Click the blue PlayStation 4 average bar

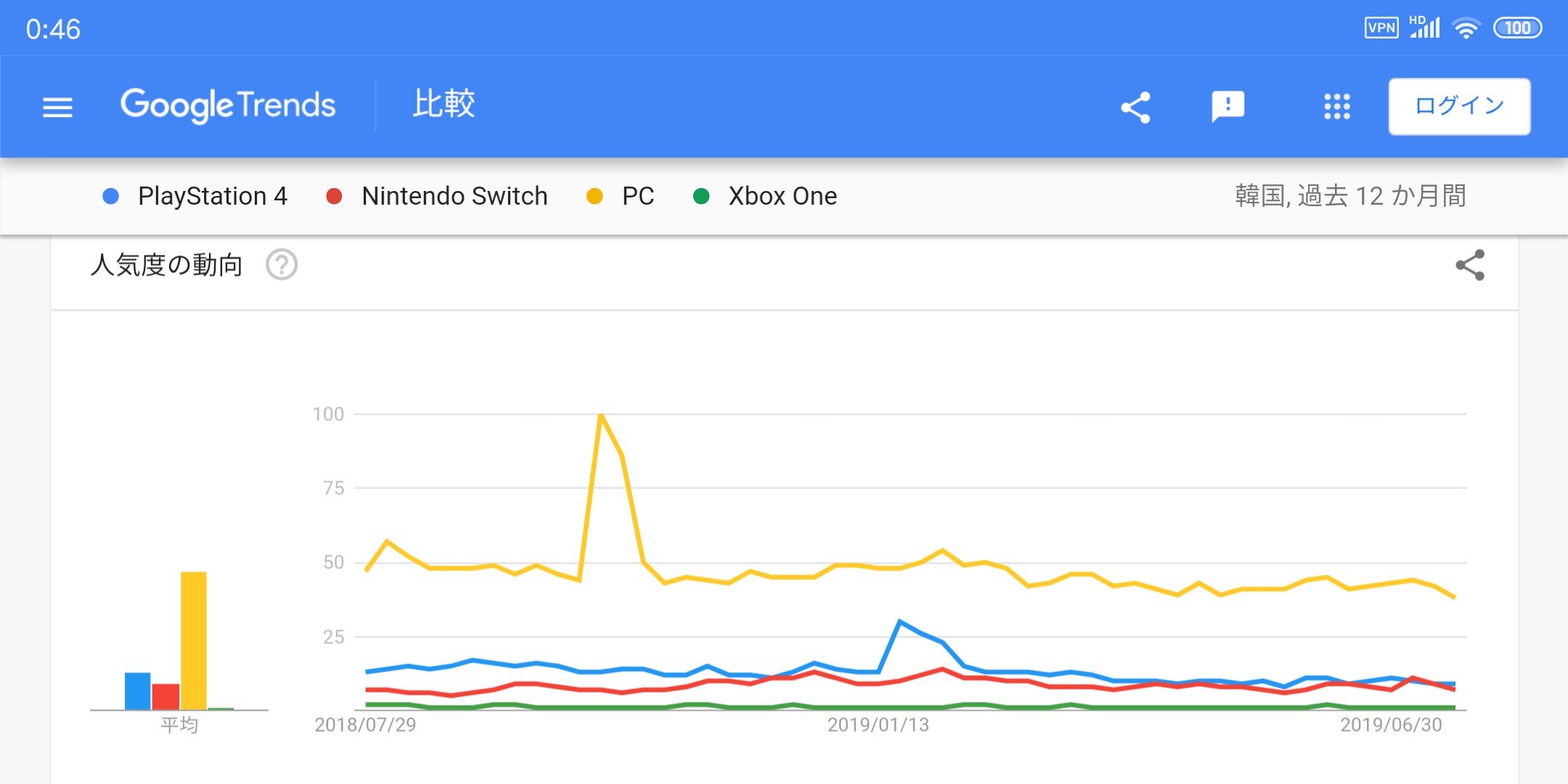(137, 690)
